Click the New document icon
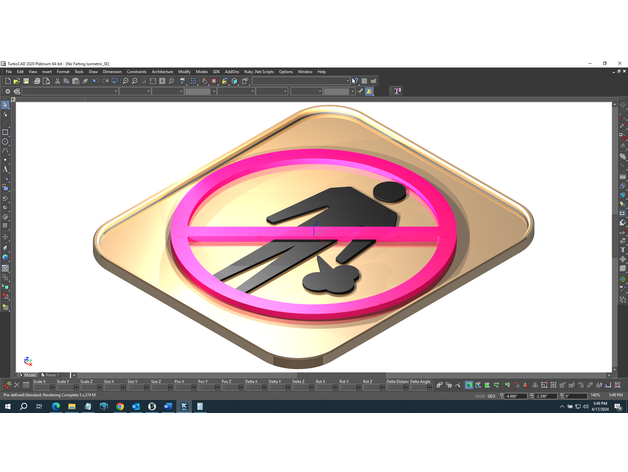628x472 pixels. (x=6, y=81)
